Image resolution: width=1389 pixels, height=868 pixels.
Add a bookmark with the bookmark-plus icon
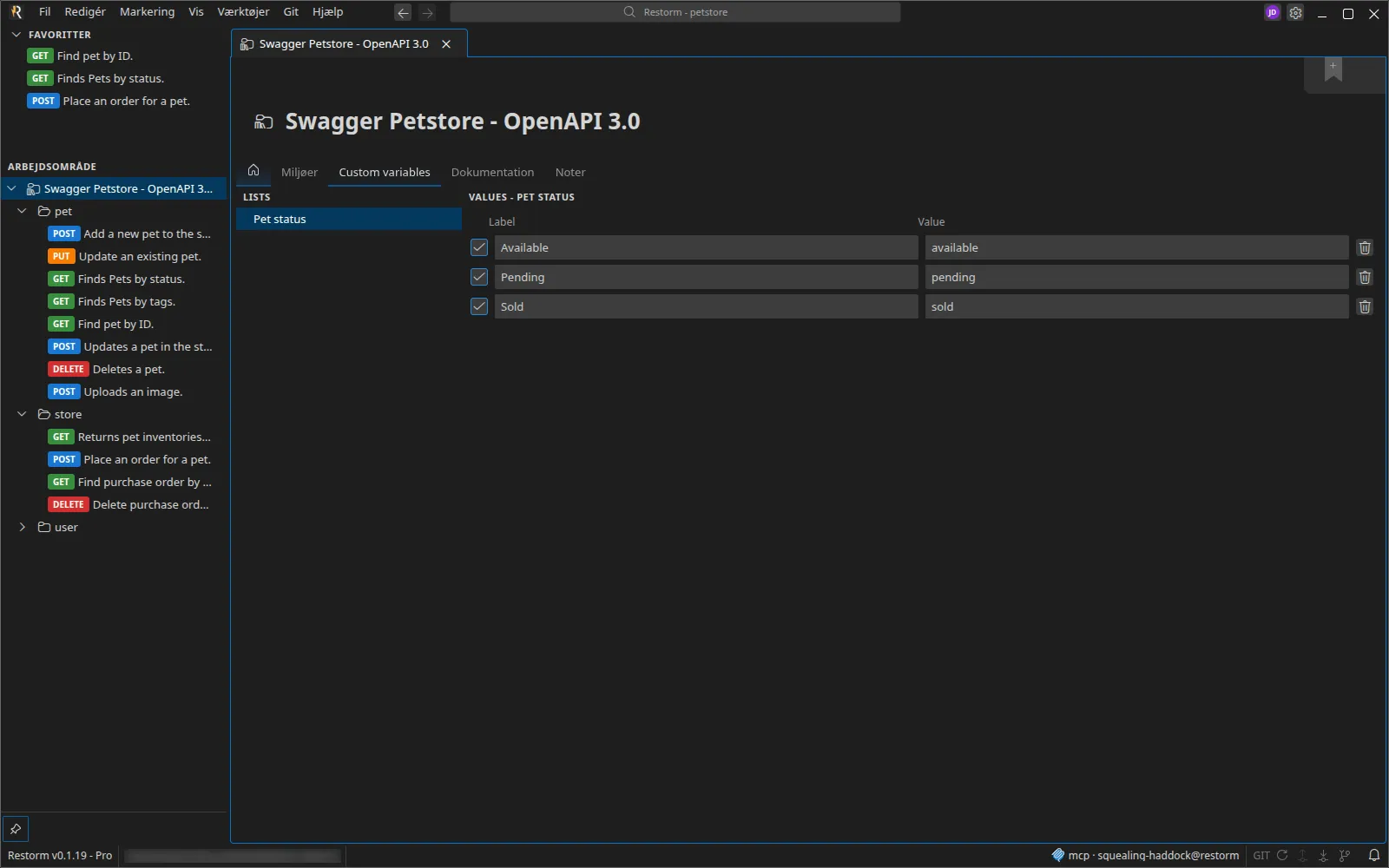[x=1333, y=69]
